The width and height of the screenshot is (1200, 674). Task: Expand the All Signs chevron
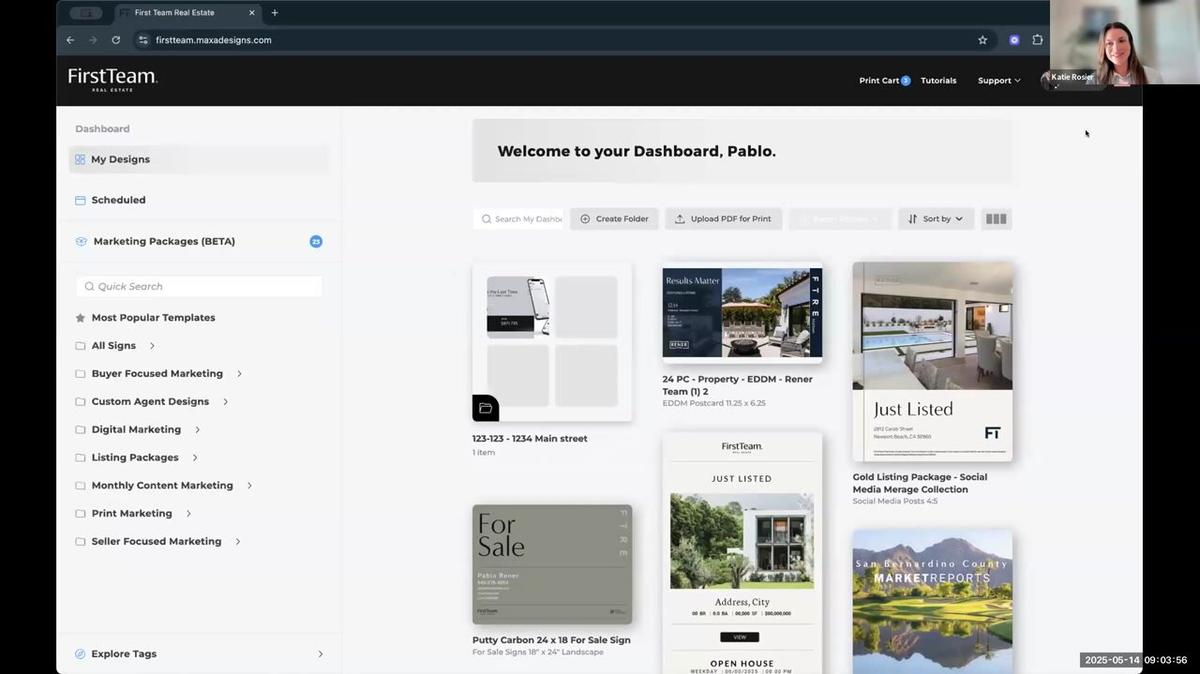tap(152, 346)
